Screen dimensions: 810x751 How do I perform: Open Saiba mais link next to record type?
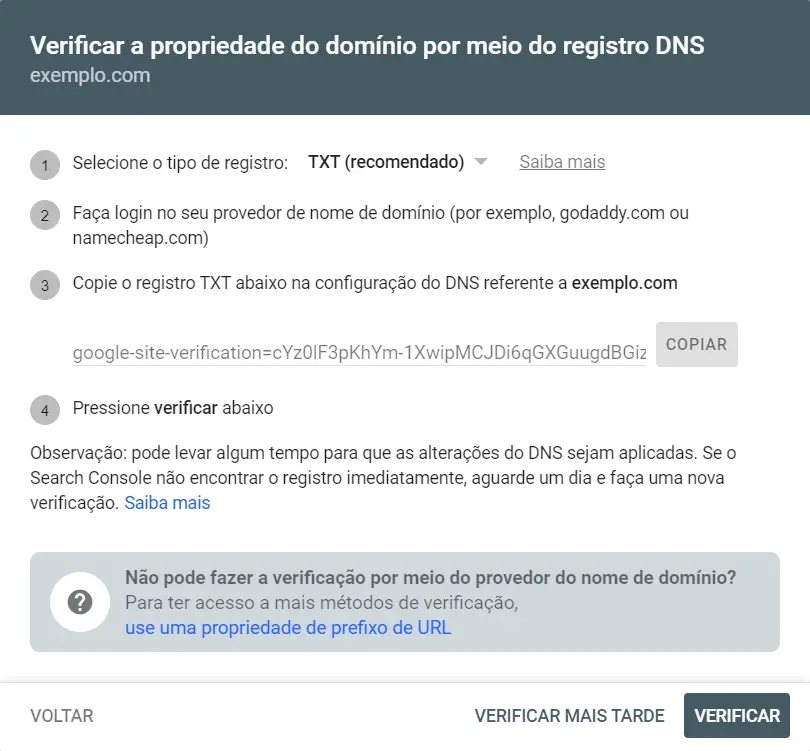(x=562, y=162)
